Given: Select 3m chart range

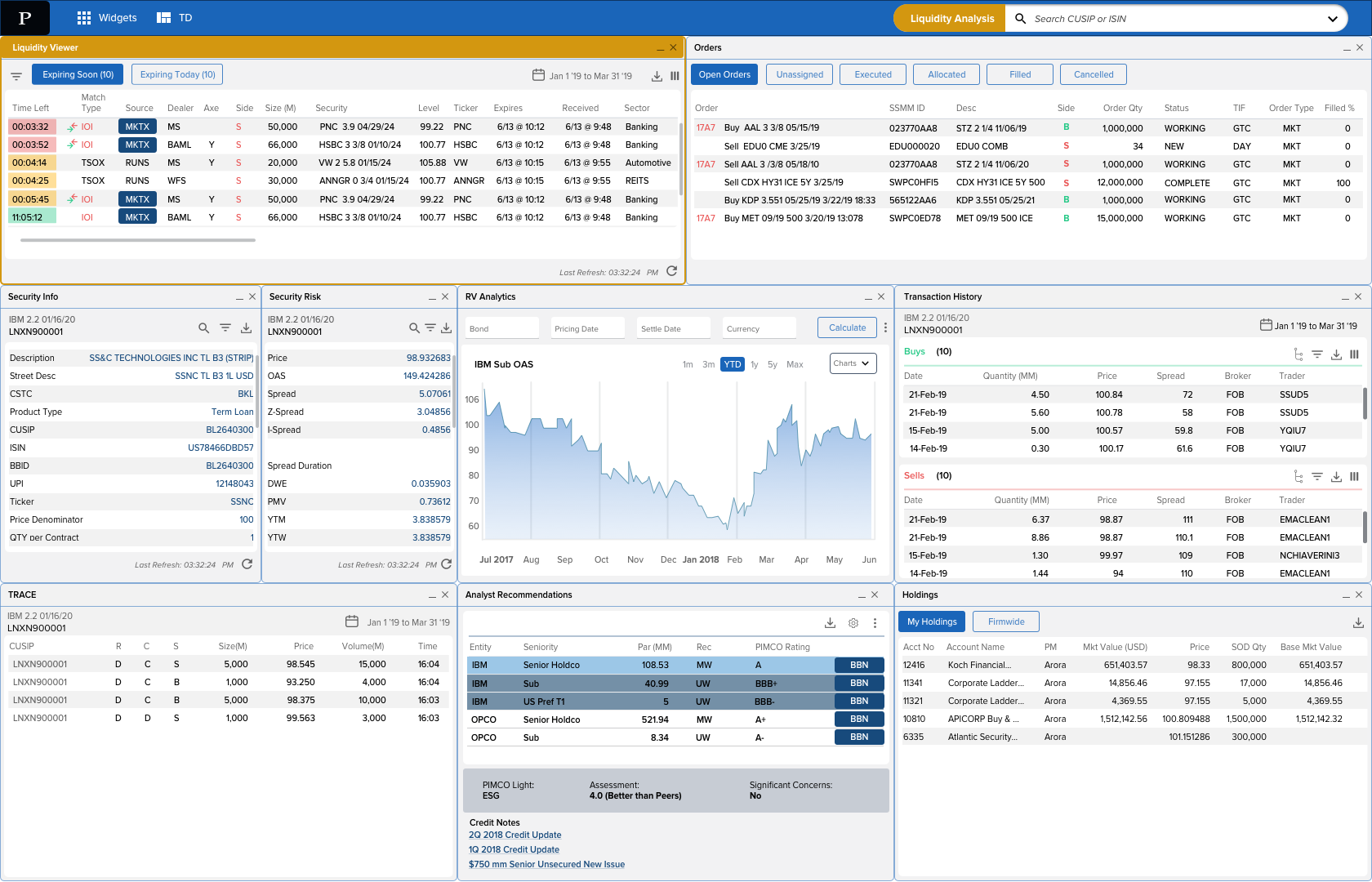Looking at the screenshot, I should (709, 364).
